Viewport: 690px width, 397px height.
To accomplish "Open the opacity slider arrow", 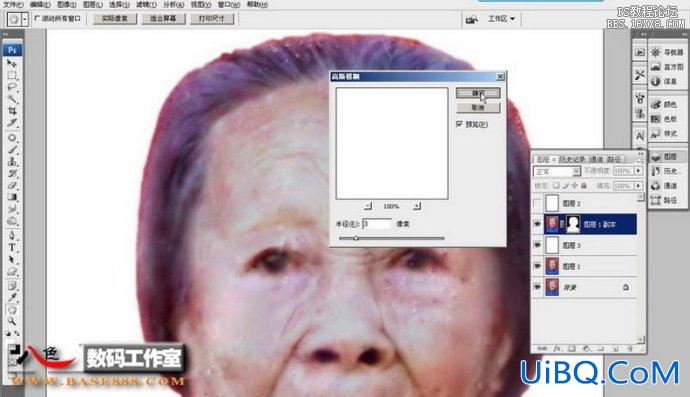I will (639, 171).
